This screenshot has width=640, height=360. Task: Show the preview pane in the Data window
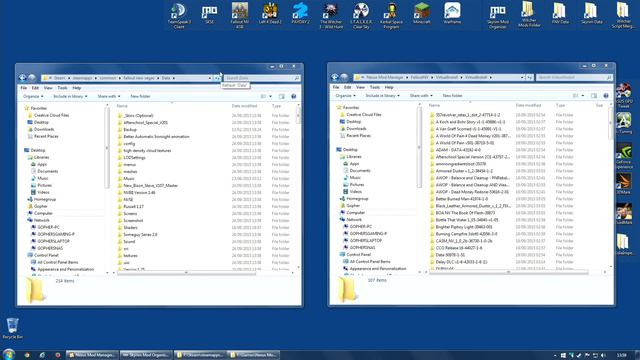pos(281,96)
